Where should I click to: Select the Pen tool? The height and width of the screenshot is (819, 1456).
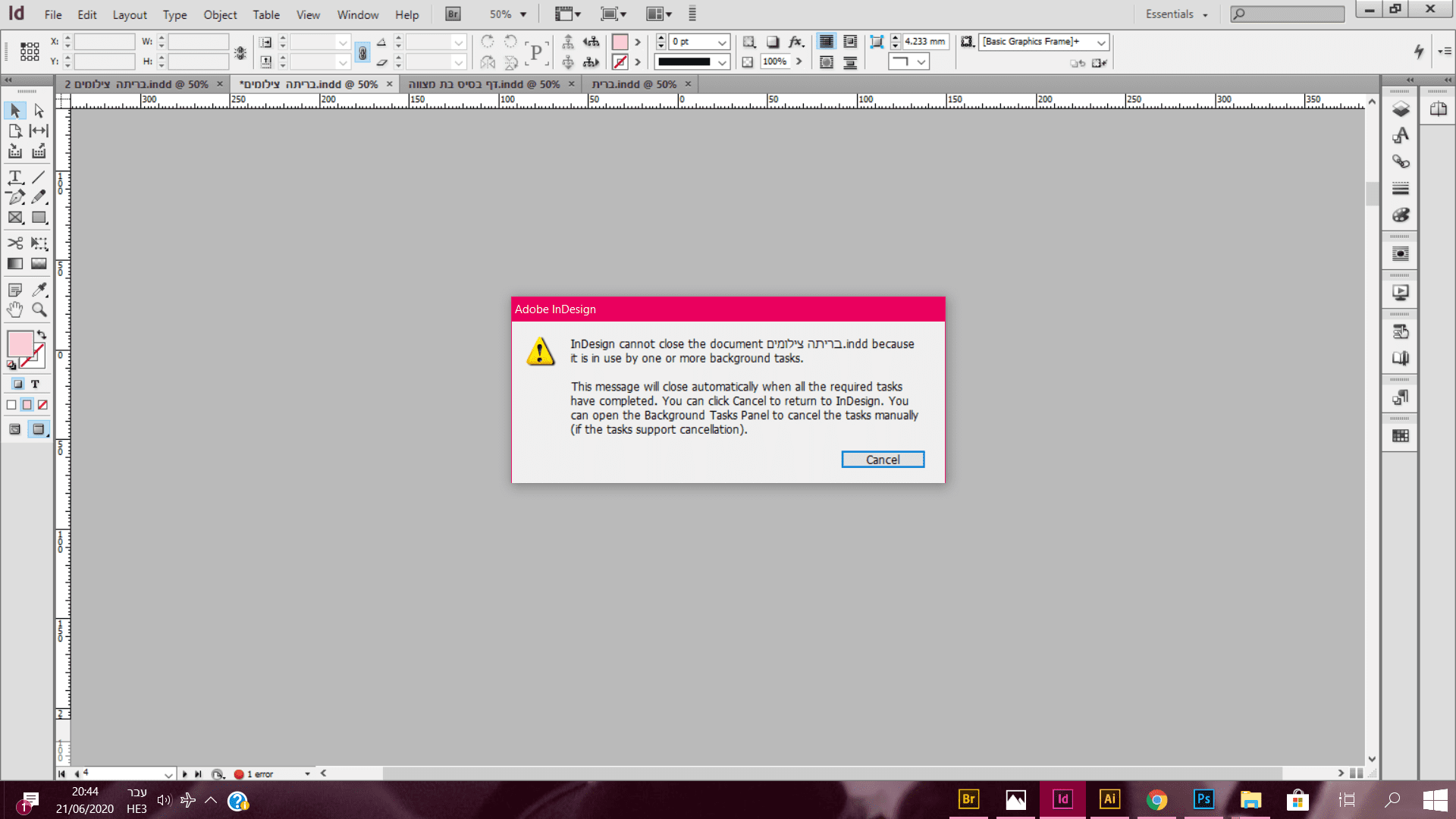point(15,197)
